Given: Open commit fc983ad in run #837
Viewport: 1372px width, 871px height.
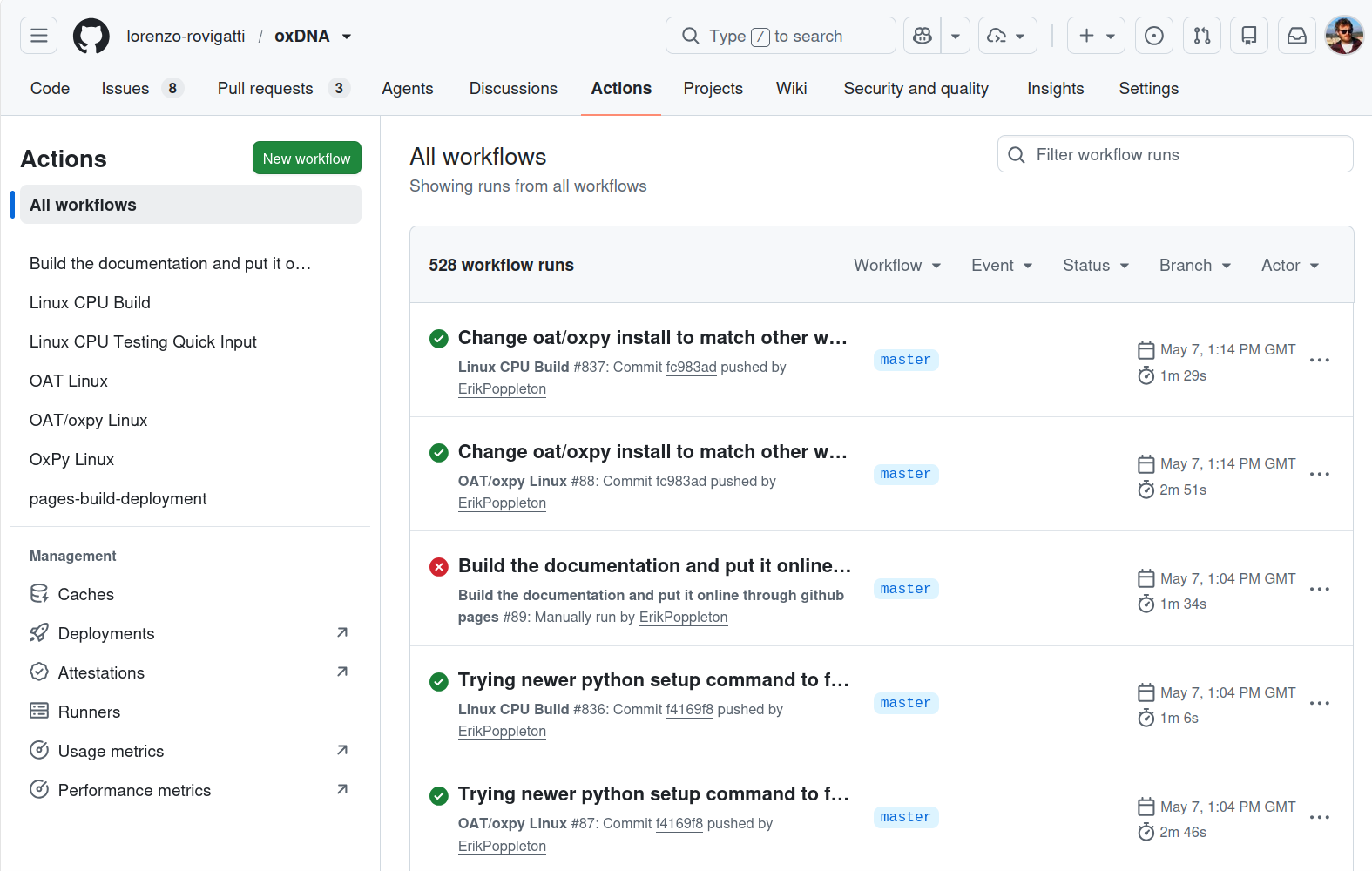Looking at the screenshot, I should [x=691, y=367].
